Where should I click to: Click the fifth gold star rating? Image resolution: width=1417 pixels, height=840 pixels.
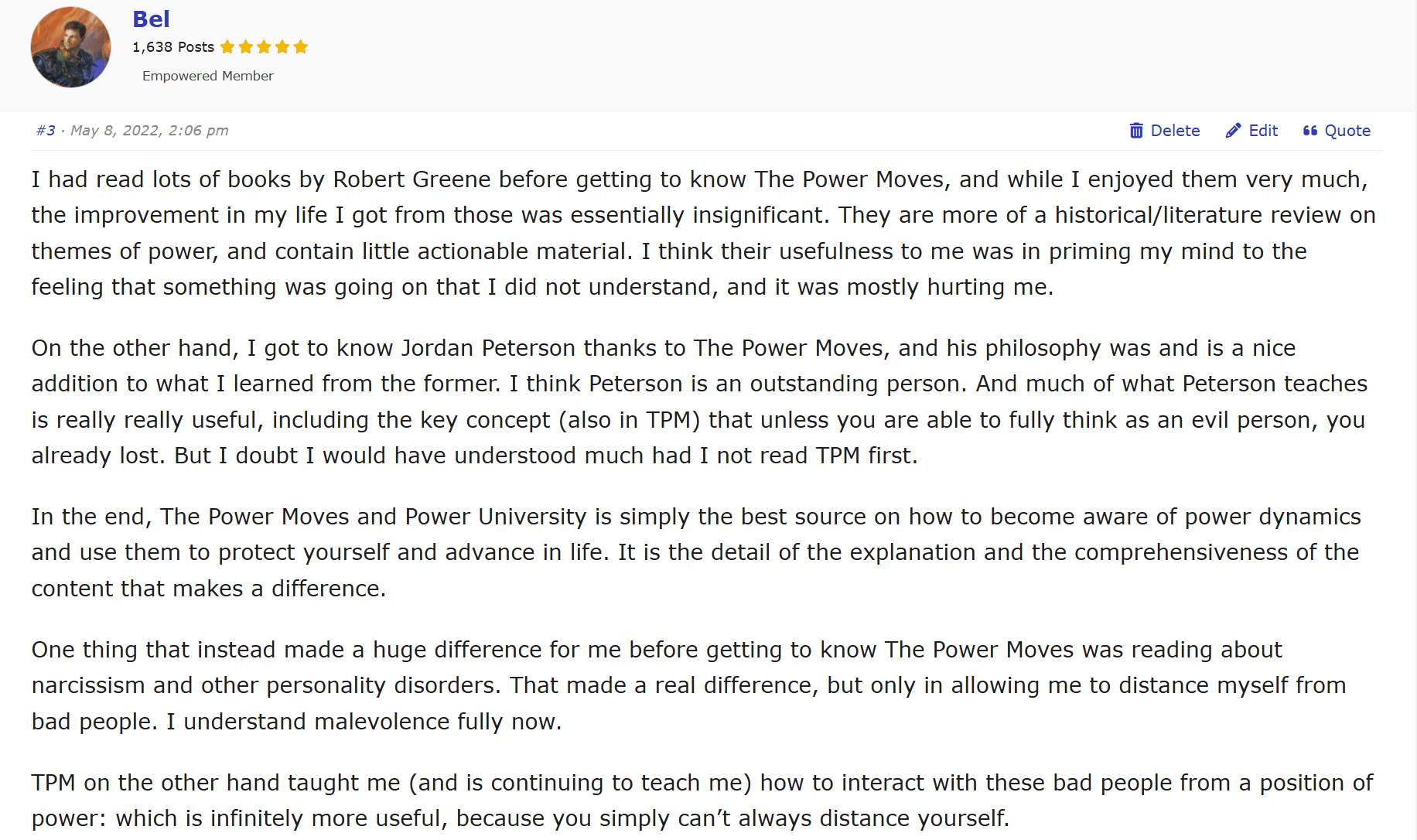301,47
